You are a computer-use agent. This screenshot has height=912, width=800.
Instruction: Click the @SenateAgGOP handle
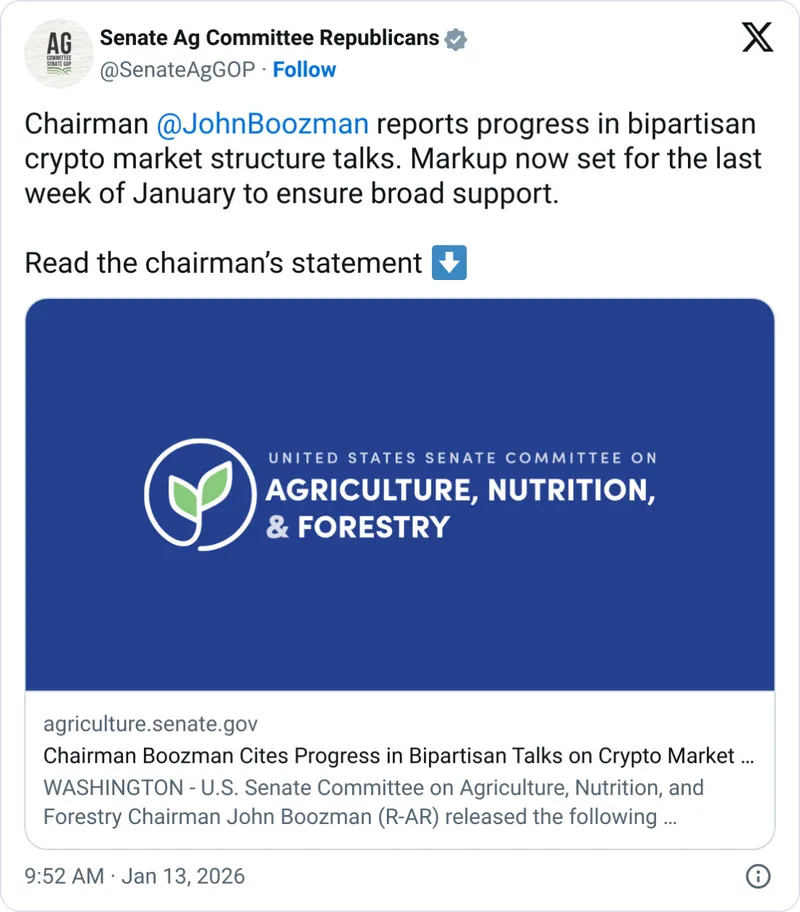click(178, 69)
